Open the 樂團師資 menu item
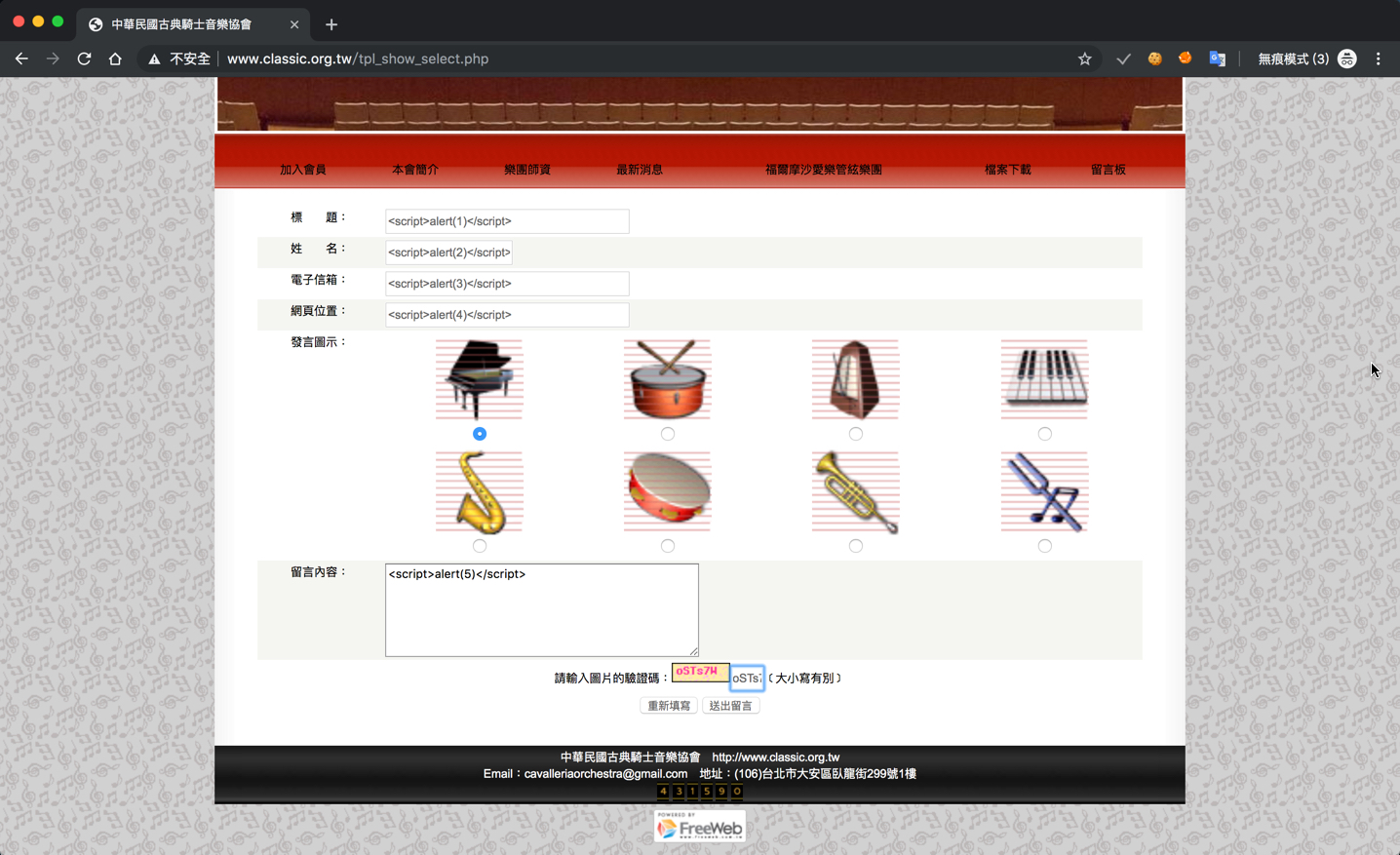The image size is (1400, 855). click(527, 170)
